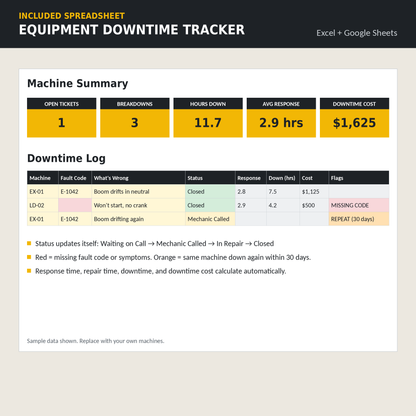Viewport: 416px width, 416px height.
Task: Select the What's Wrong column header
Action: click(x=138, y=178)
